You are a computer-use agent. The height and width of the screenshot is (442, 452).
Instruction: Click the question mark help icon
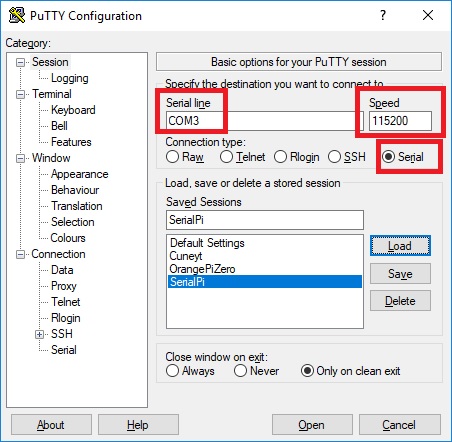tap(383, 15)
